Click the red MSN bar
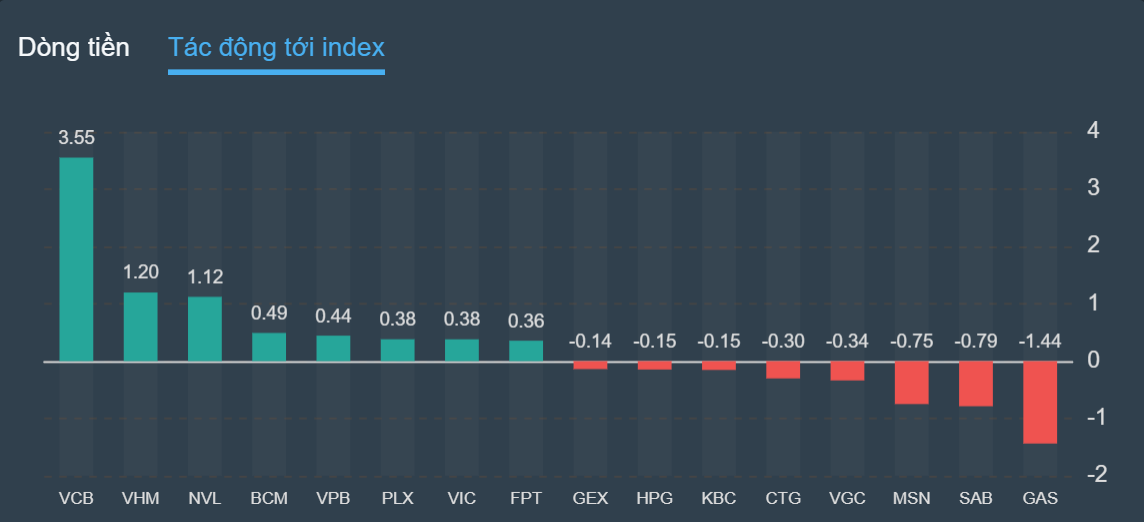The image size is (1144, 522). pos(912,383)
